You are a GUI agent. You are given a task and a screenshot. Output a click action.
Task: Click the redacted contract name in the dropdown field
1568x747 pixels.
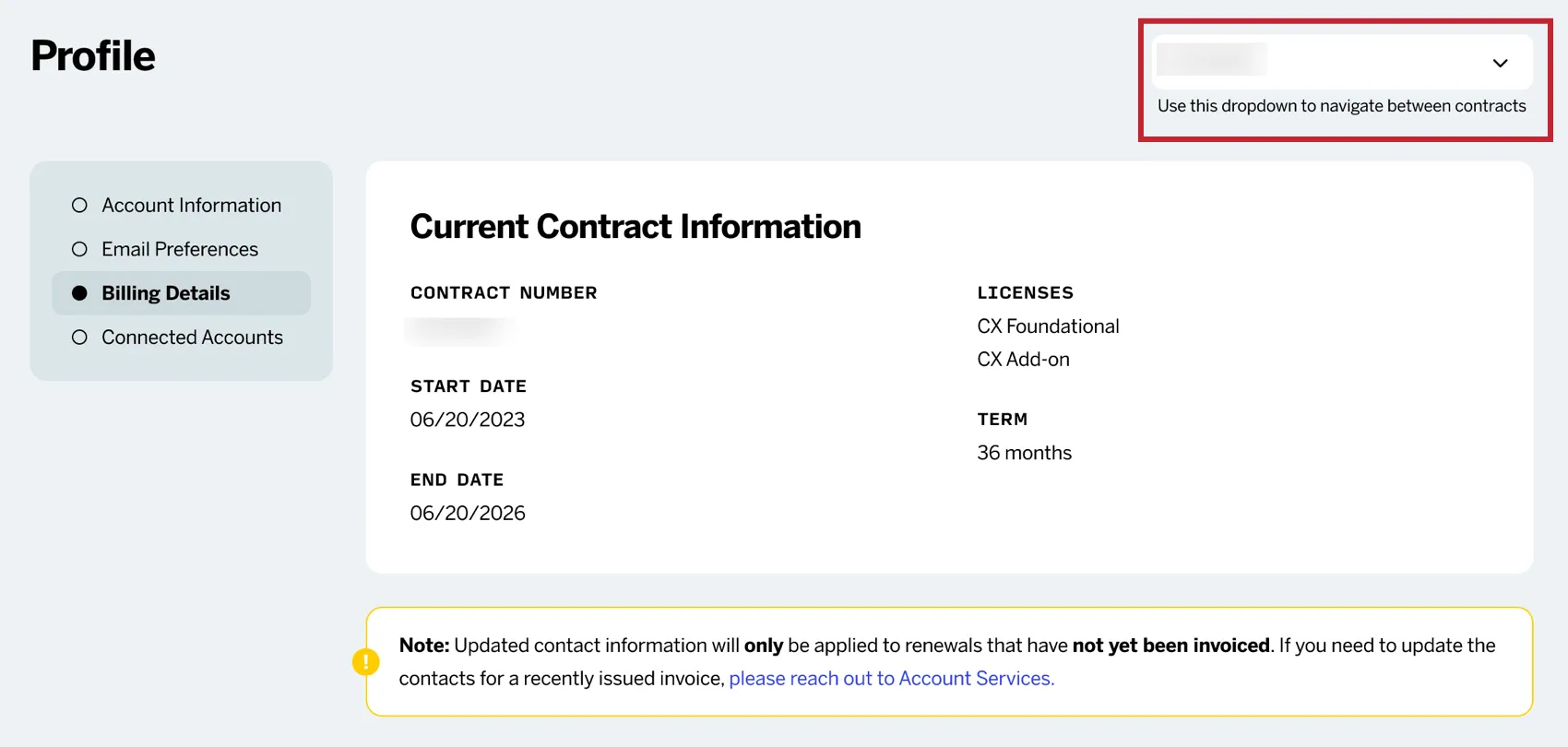1211,60
